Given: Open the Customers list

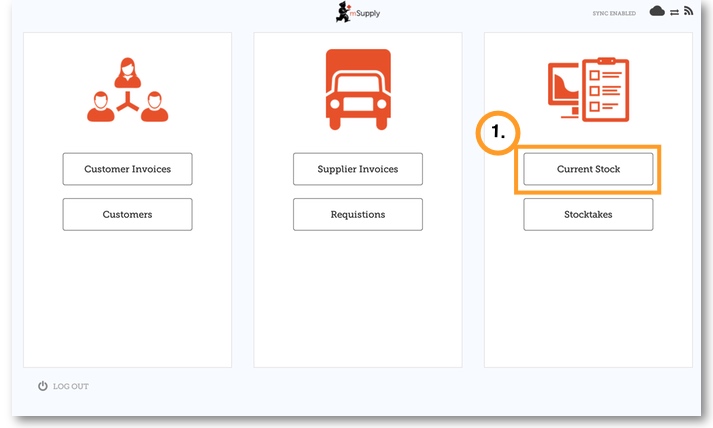Looking at the screenshot, I should (x=127, y=214).
